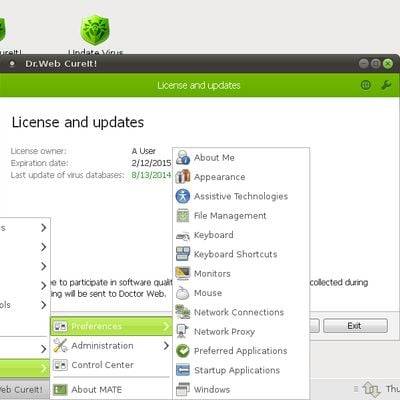Click the Assistive Technologies icon

coord(183,196)
